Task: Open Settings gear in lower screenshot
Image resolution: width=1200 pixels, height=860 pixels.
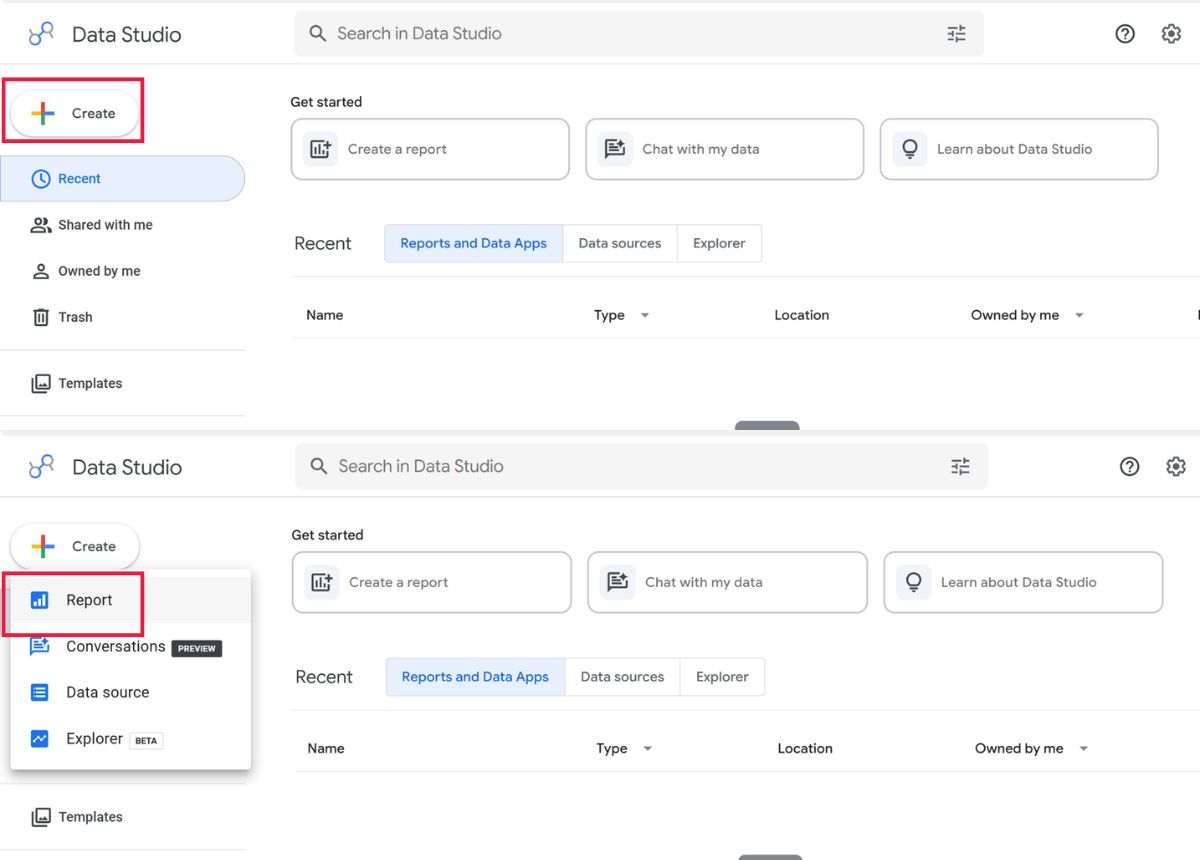Action: coord(1175,466)
